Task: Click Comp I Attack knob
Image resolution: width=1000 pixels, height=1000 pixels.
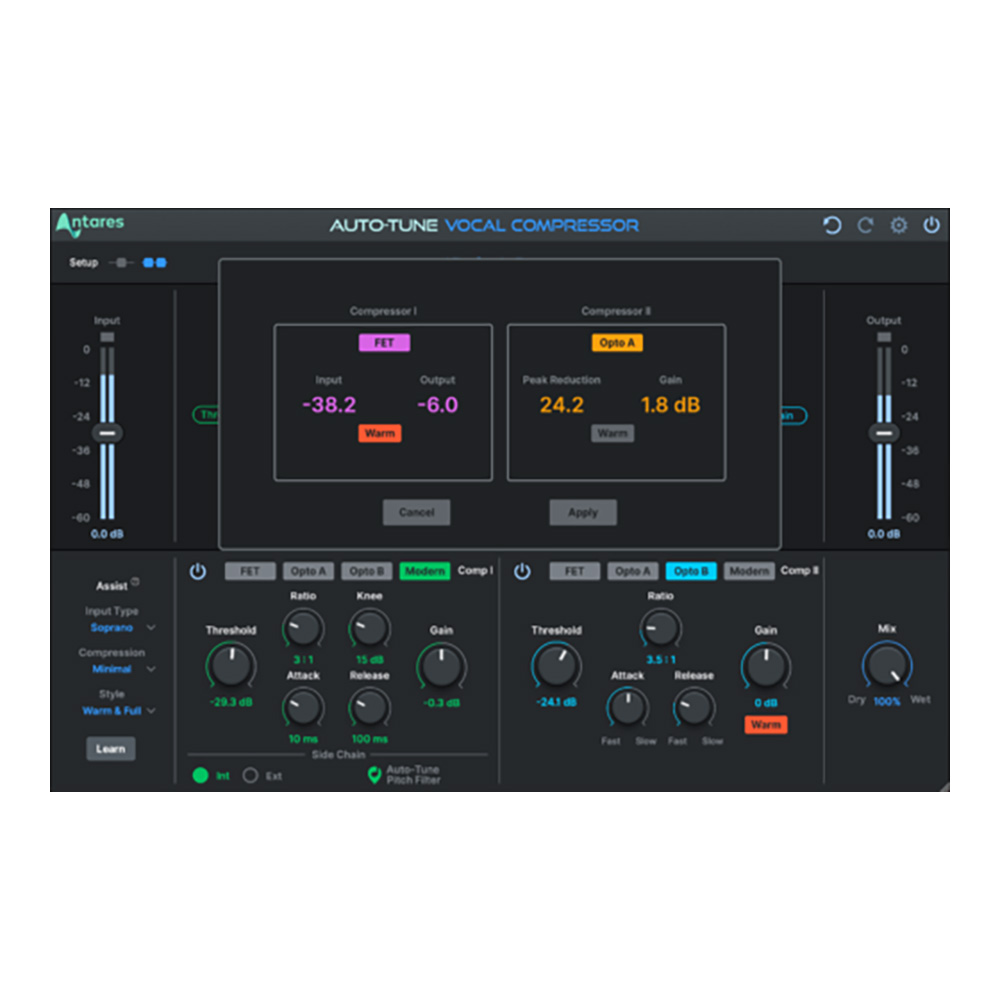Action: 303,707
